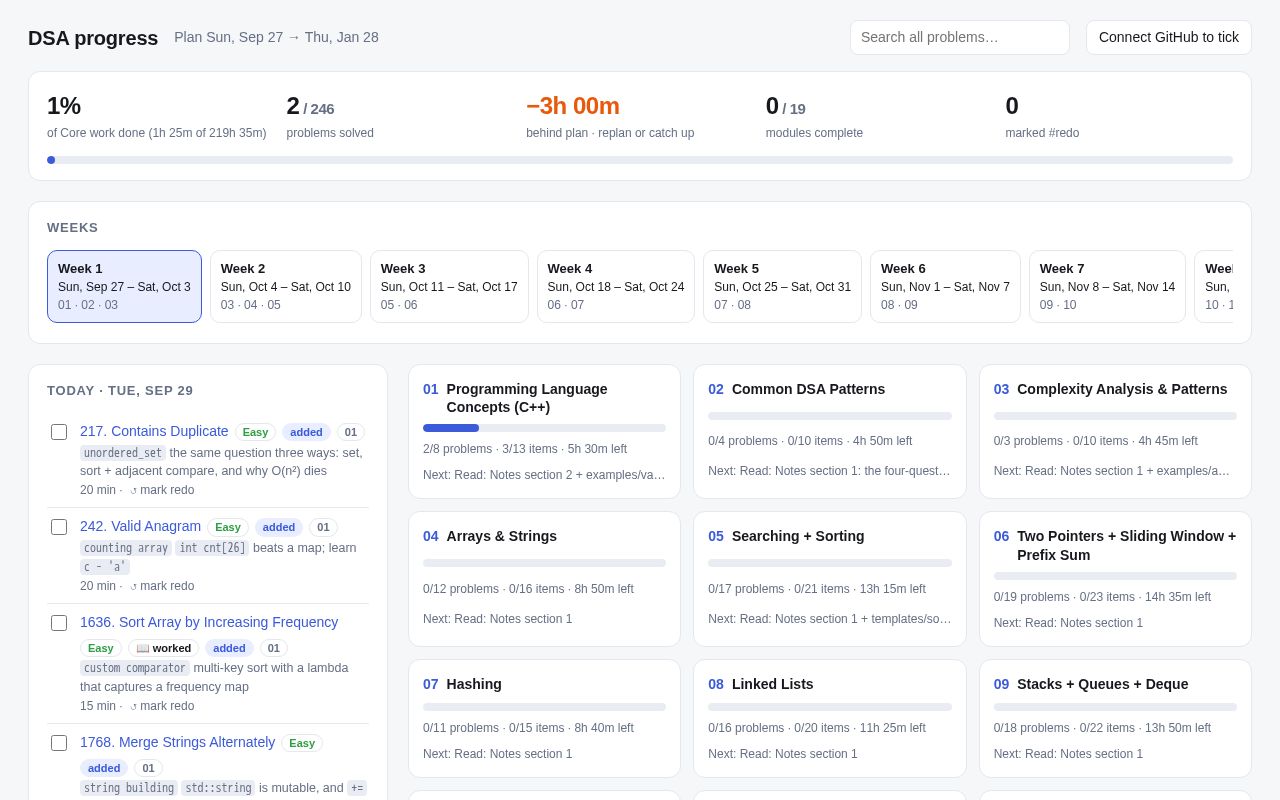Tick the checkbox for 242. Valid Anagram
Screen dimensions: 1280x800
click(x=59, y=527)
